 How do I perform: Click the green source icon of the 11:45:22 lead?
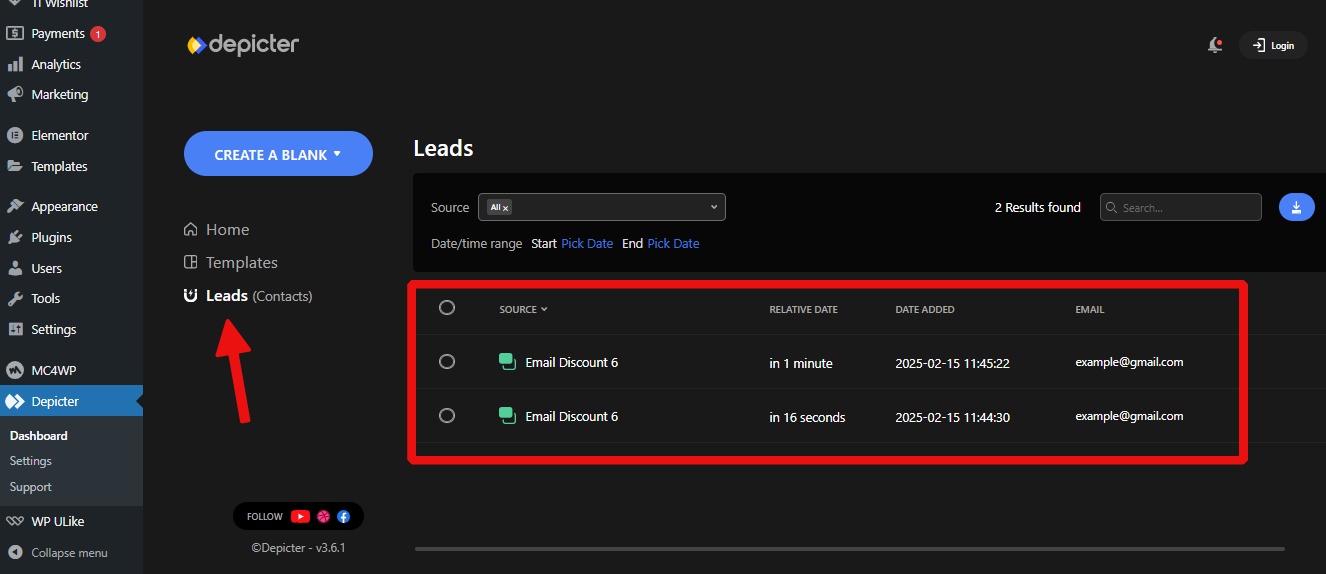click(x=507, y=361)
